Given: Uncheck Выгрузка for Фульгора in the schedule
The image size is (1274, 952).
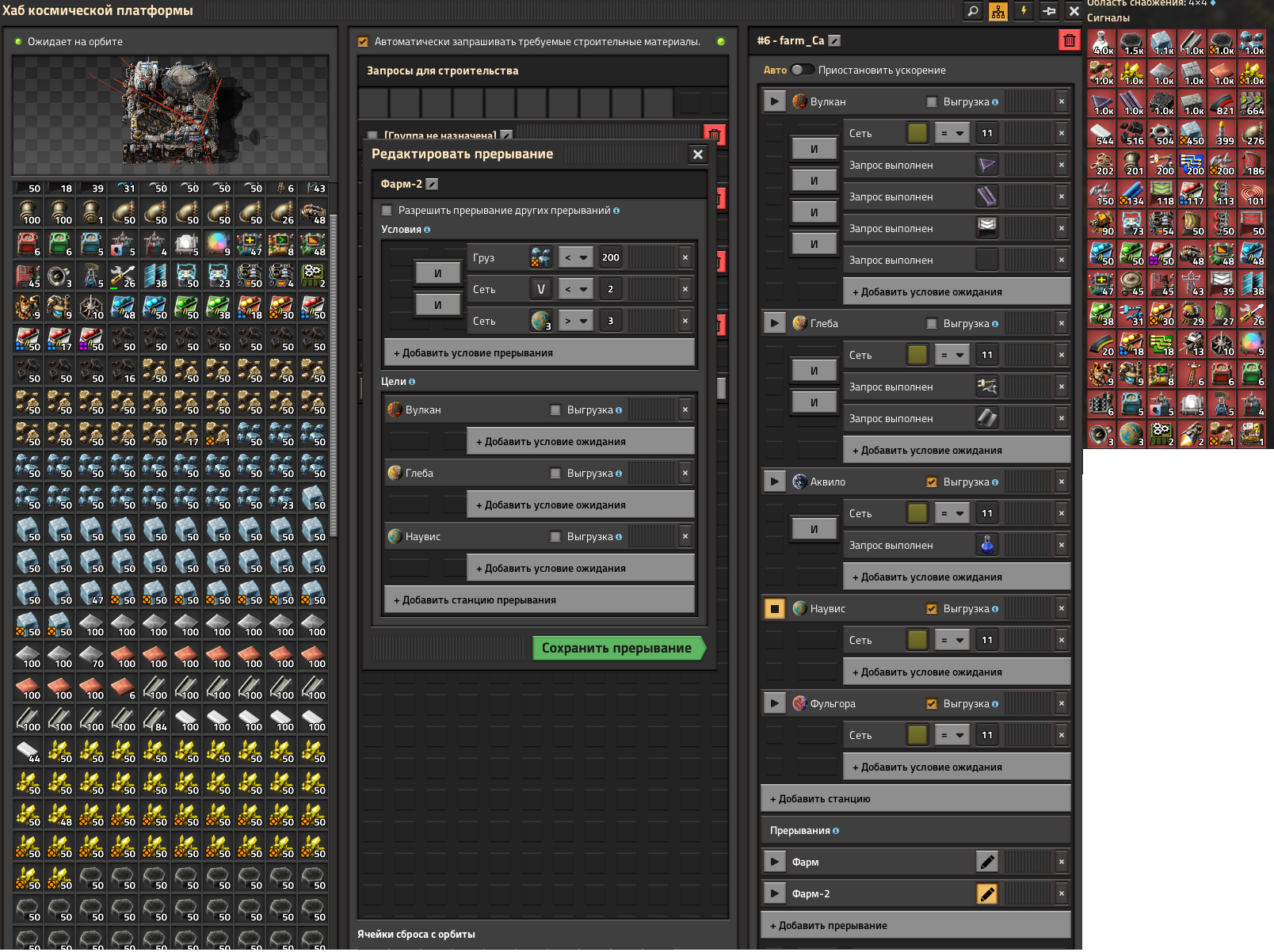Looking at the screenshot, I should [932, 703].
